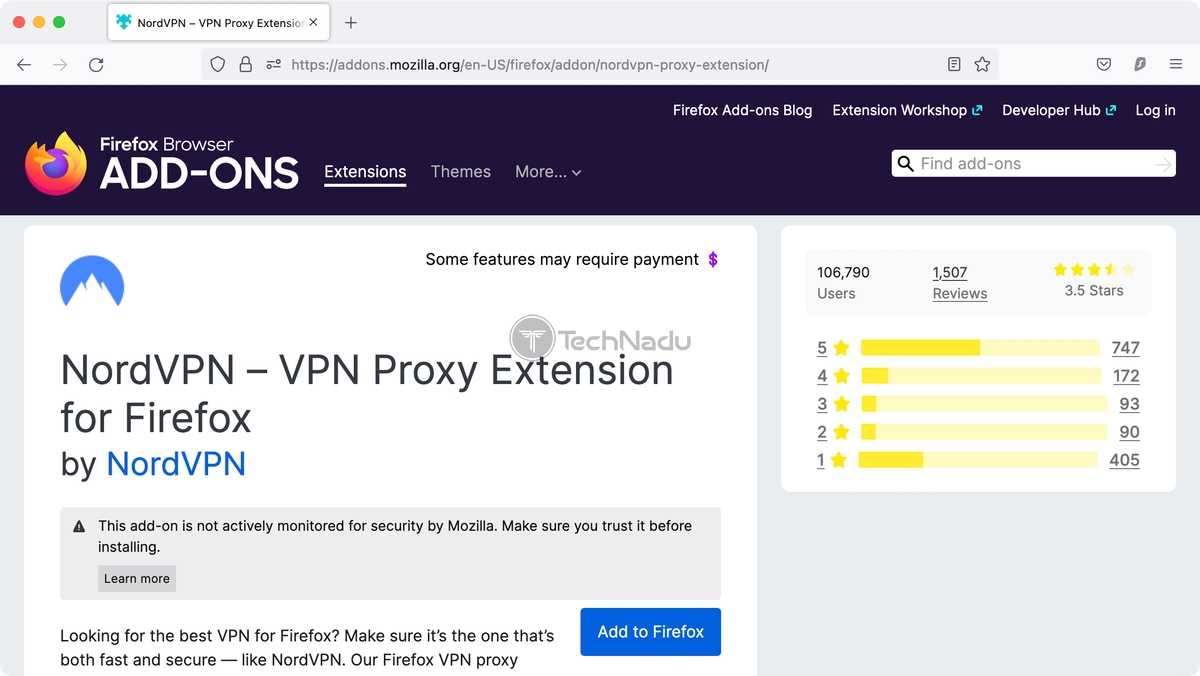Screen dimensions: 1200x676
Task: Click the padlock site security icon
Action: pyautogui.click(x=245, y=64)
